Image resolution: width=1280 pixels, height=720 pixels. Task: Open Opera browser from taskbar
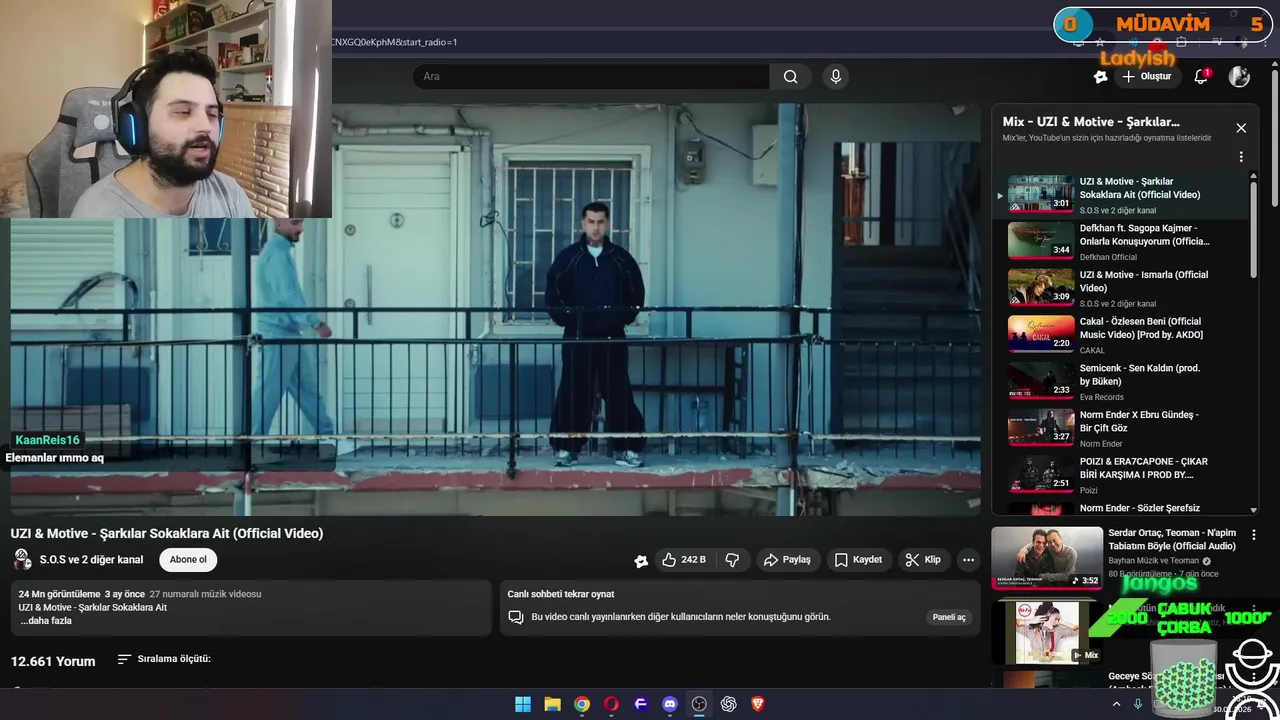pyautogui.click(x=611, y=704)
